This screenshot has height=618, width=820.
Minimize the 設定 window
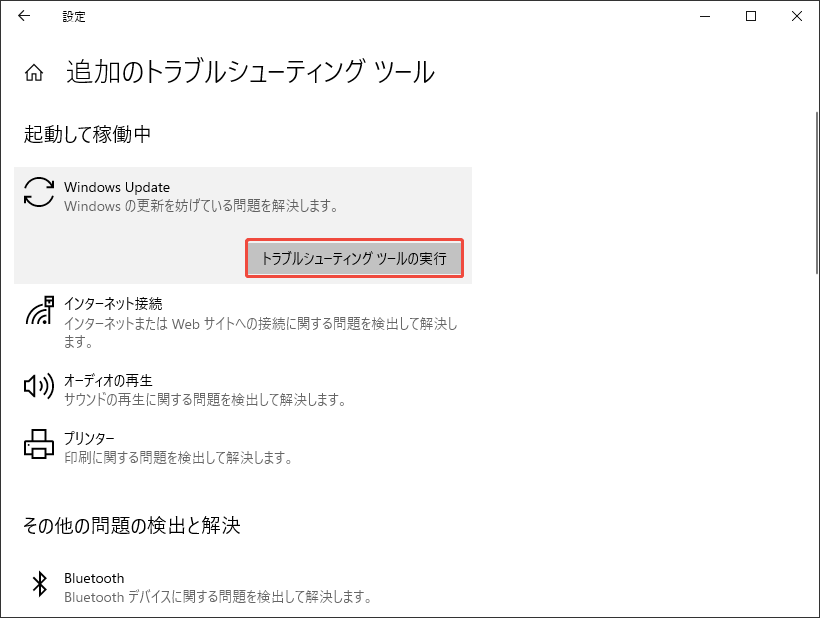tap(705, 16)
